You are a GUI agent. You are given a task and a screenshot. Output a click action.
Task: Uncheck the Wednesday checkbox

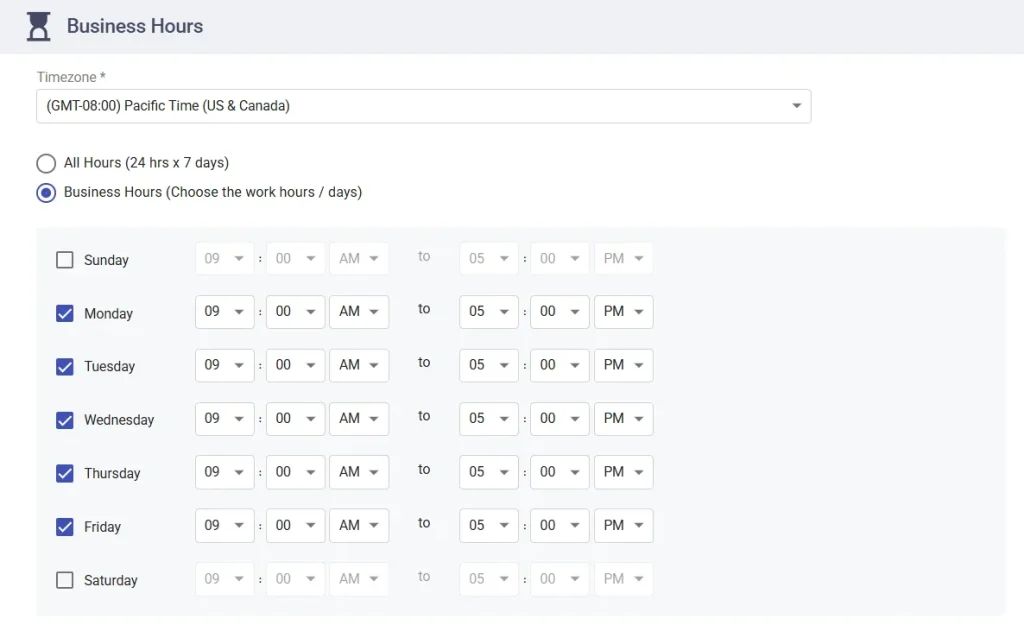65,420
